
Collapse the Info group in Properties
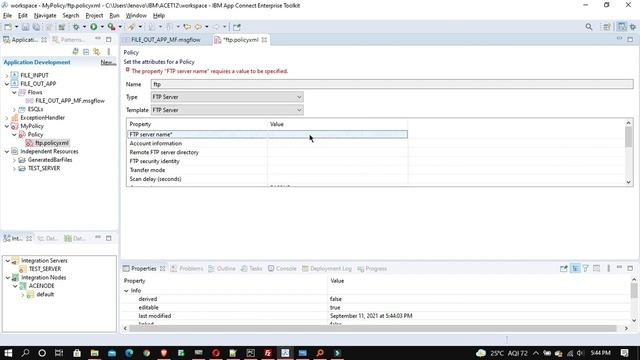tap(126, 291)
